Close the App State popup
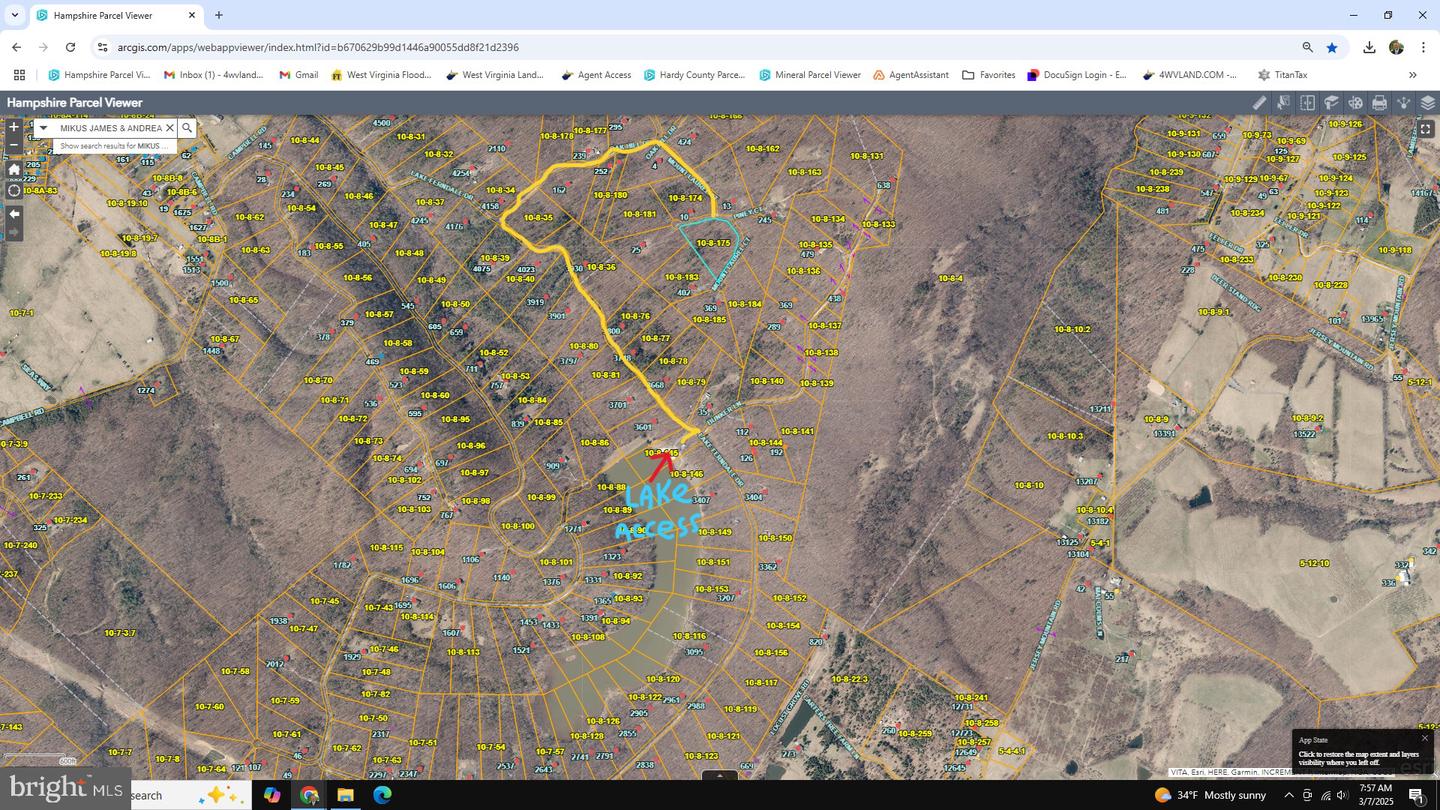Image resolution: width=1440 pixels, height=810 pixels. (1425, 738)
